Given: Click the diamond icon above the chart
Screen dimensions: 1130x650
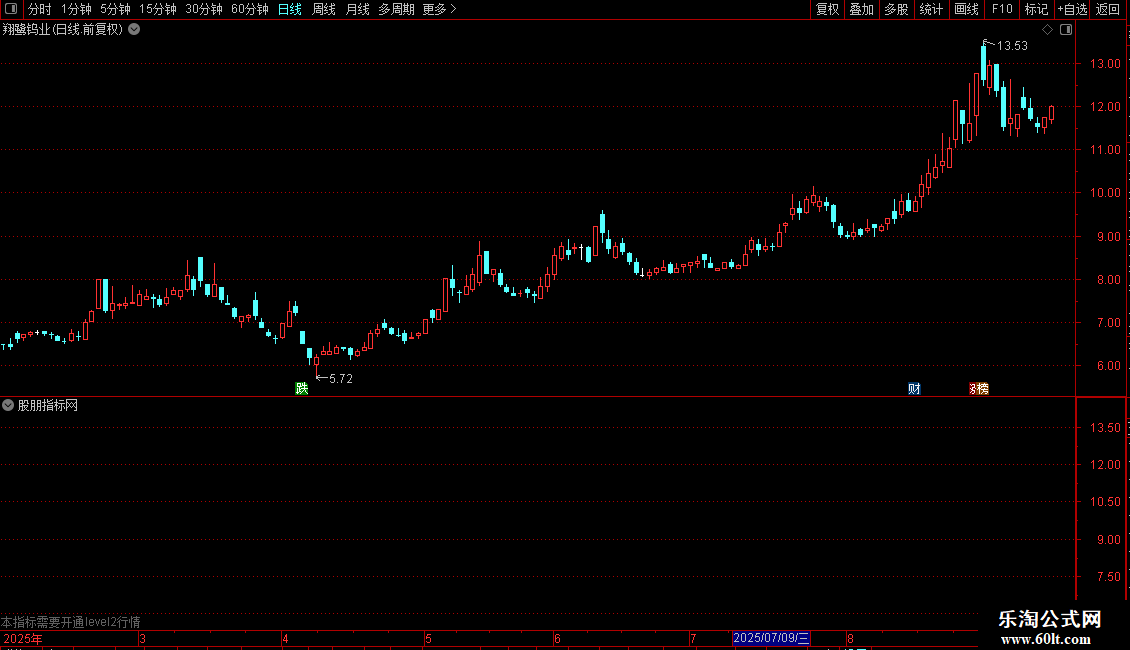Looking at the screenshot, I should [x=1048, y=30].
